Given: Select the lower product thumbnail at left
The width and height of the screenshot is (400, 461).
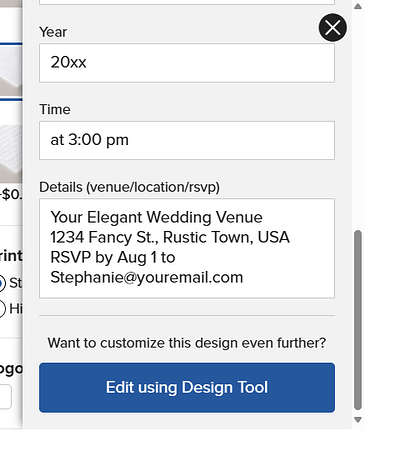Looking at the screenshot, I should click(x=11, y=154).
